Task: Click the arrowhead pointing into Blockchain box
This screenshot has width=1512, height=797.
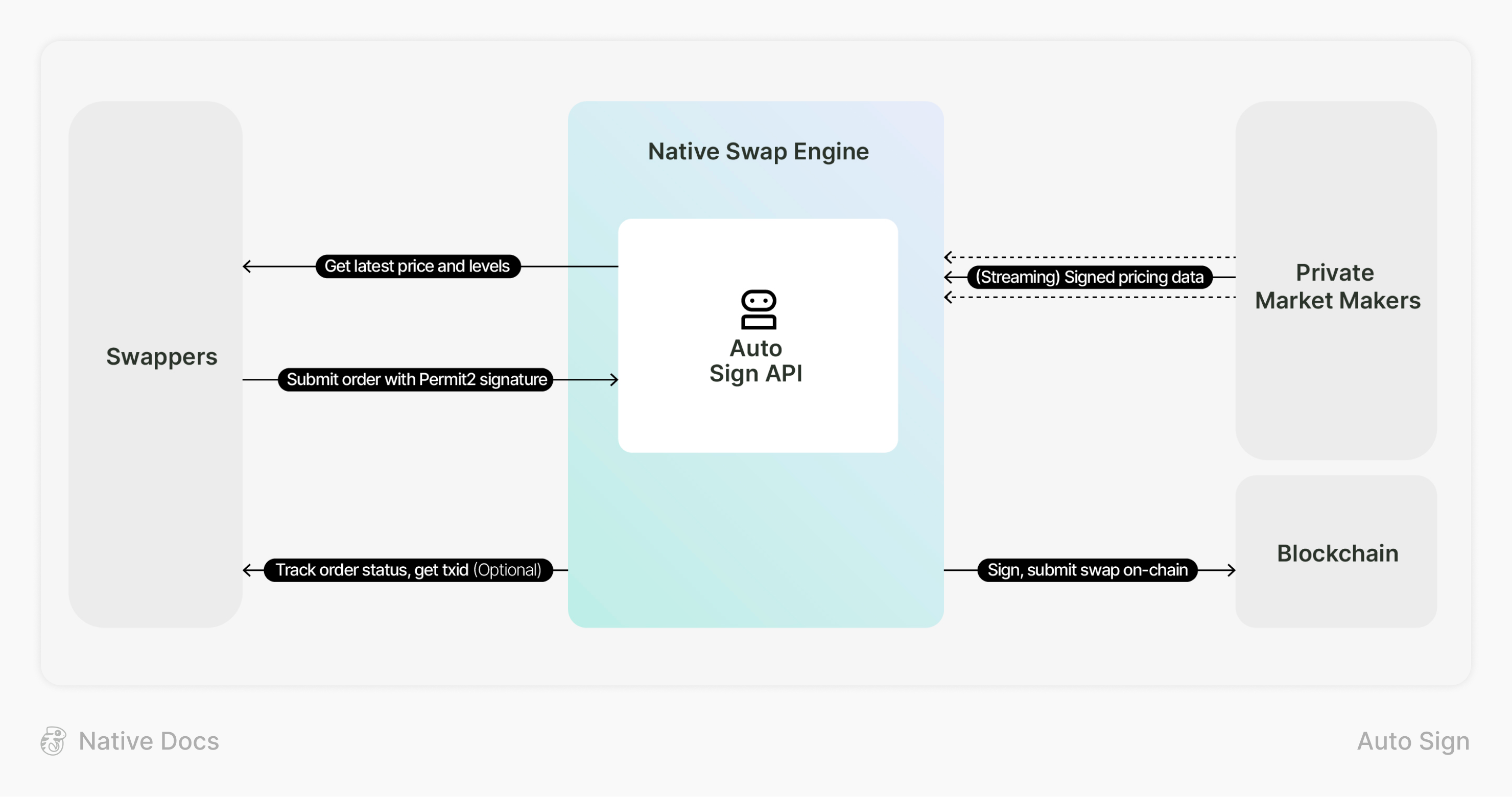Action: coord(1232,570)
